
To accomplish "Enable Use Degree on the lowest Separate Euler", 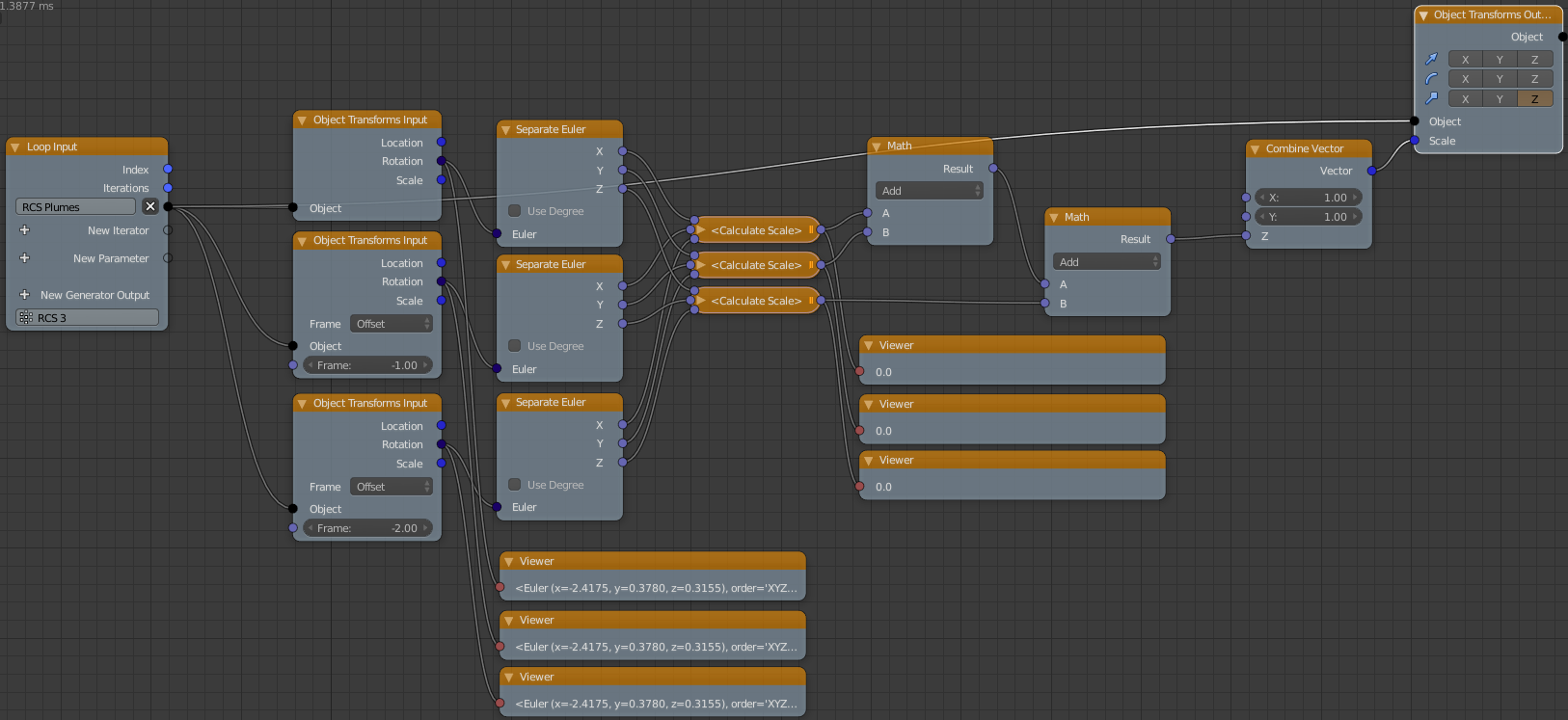I will [514, 484].
